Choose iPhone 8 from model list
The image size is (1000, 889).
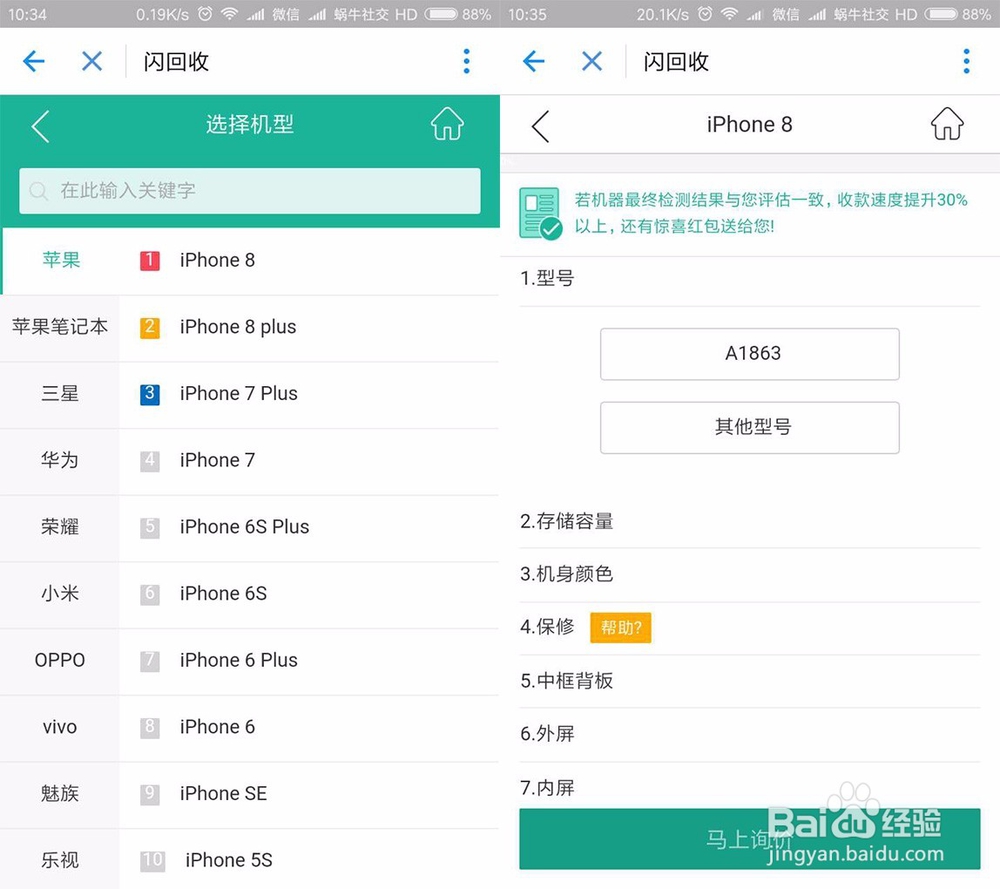click(309, 260)
